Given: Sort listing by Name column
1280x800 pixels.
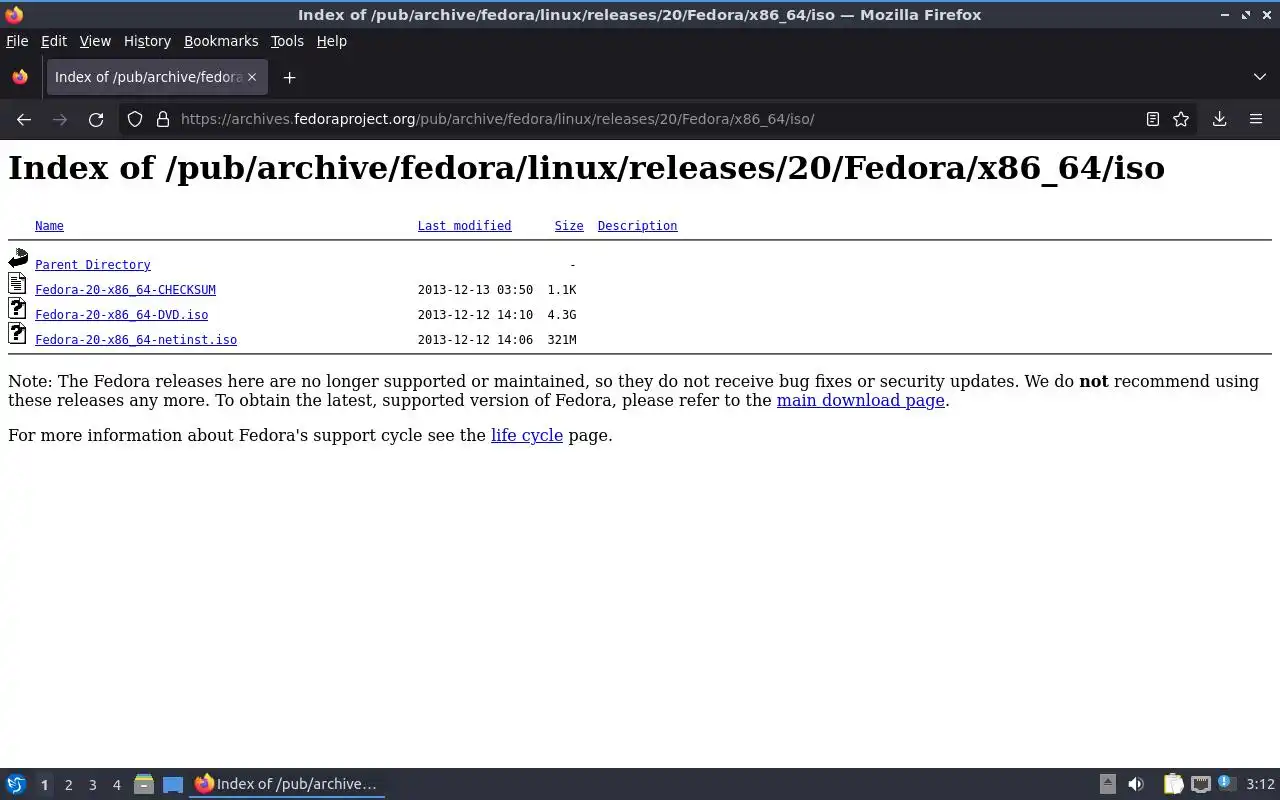Looking at the screenshot, I should pyautogui.click(x=49, y=226).
